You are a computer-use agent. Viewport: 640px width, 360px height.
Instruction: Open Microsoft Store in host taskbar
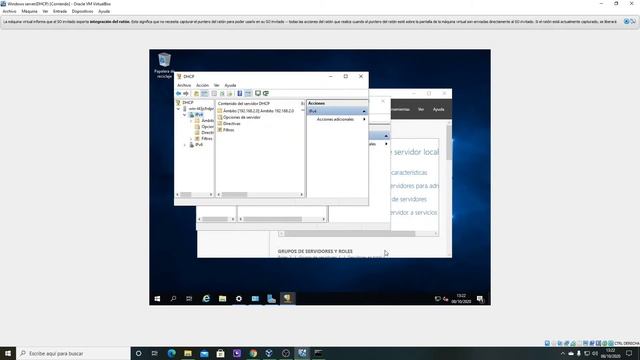[x=220, y=353]
